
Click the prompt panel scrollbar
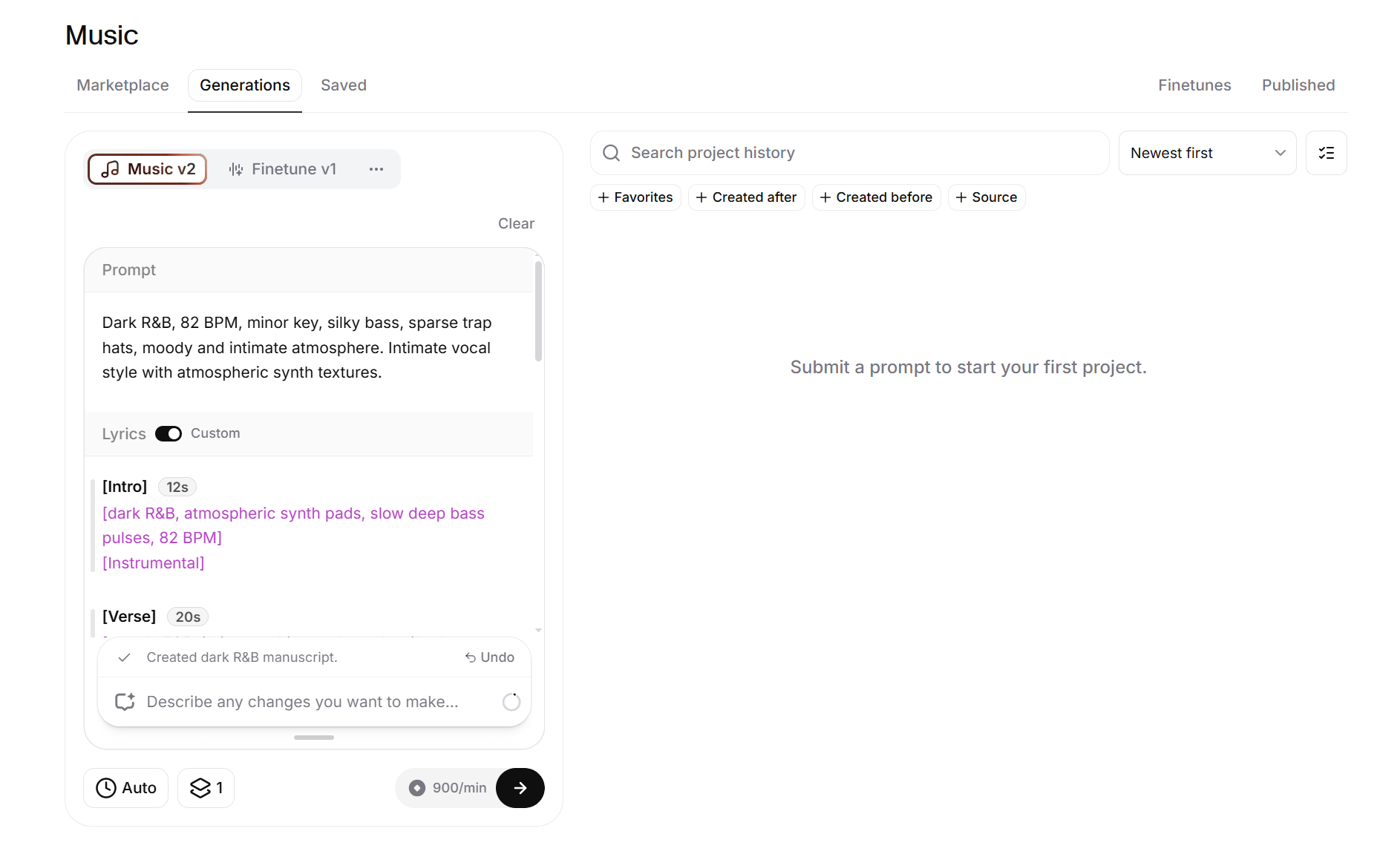coord(539,310)
